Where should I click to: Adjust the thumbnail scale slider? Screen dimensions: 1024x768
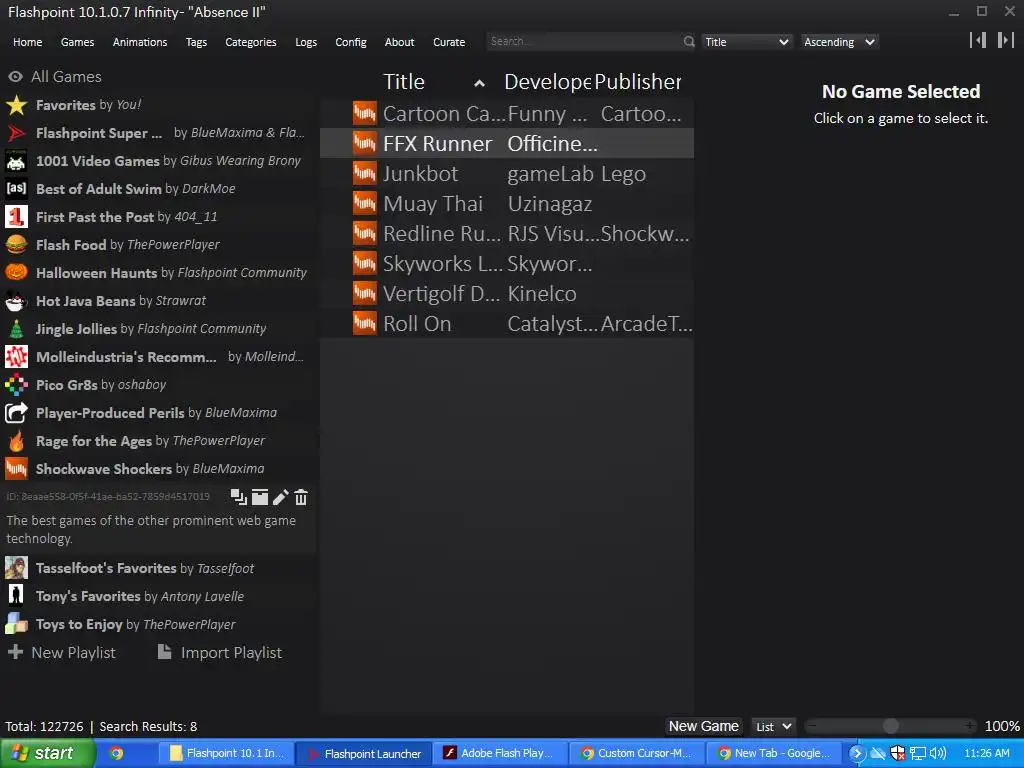(891, 726)
